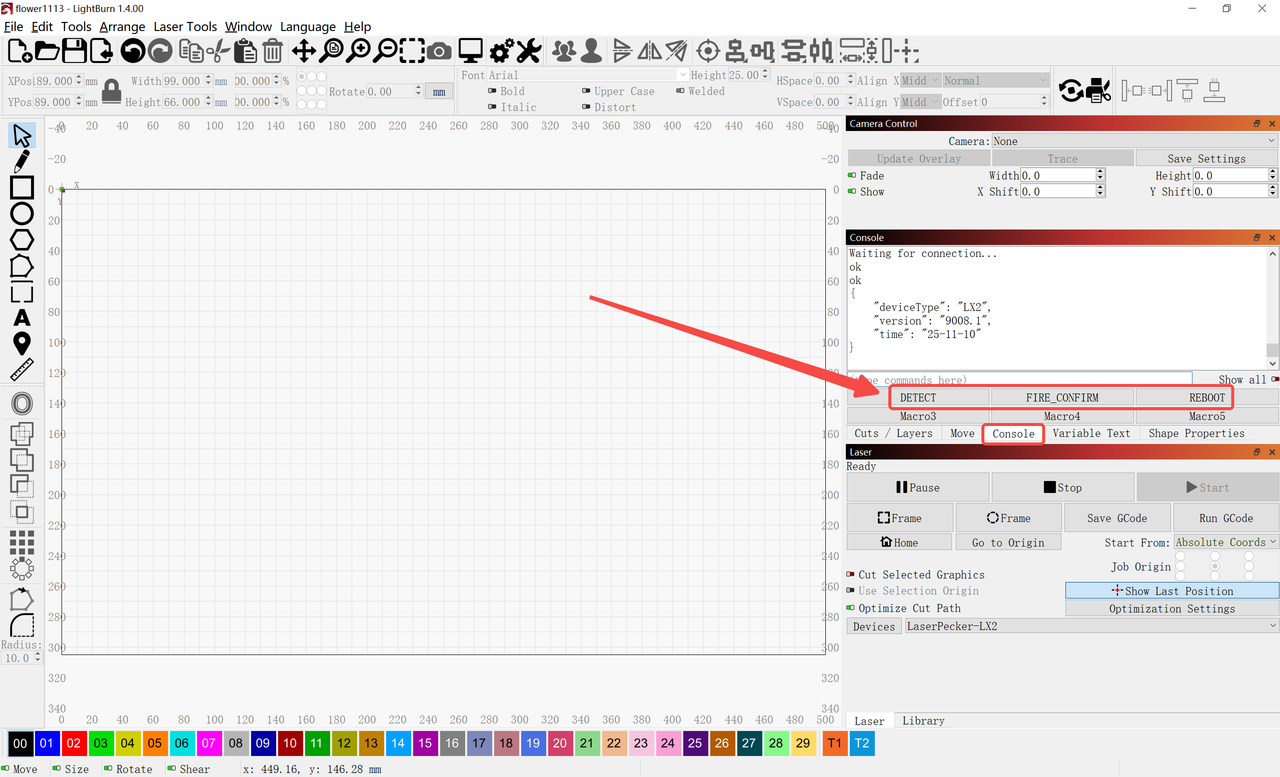The width and height of the screenshot is (1280, 777).
Task: Open the Camera selection dropdown
Action: 1134,141
